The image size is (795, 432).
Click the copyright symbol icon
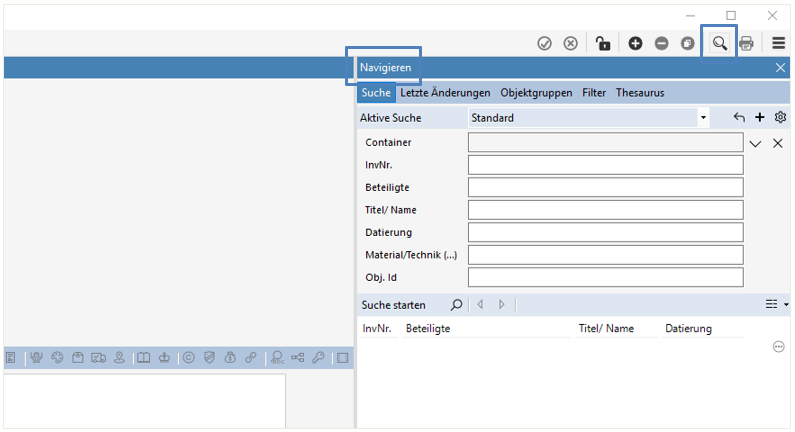[x=187, y=357]
